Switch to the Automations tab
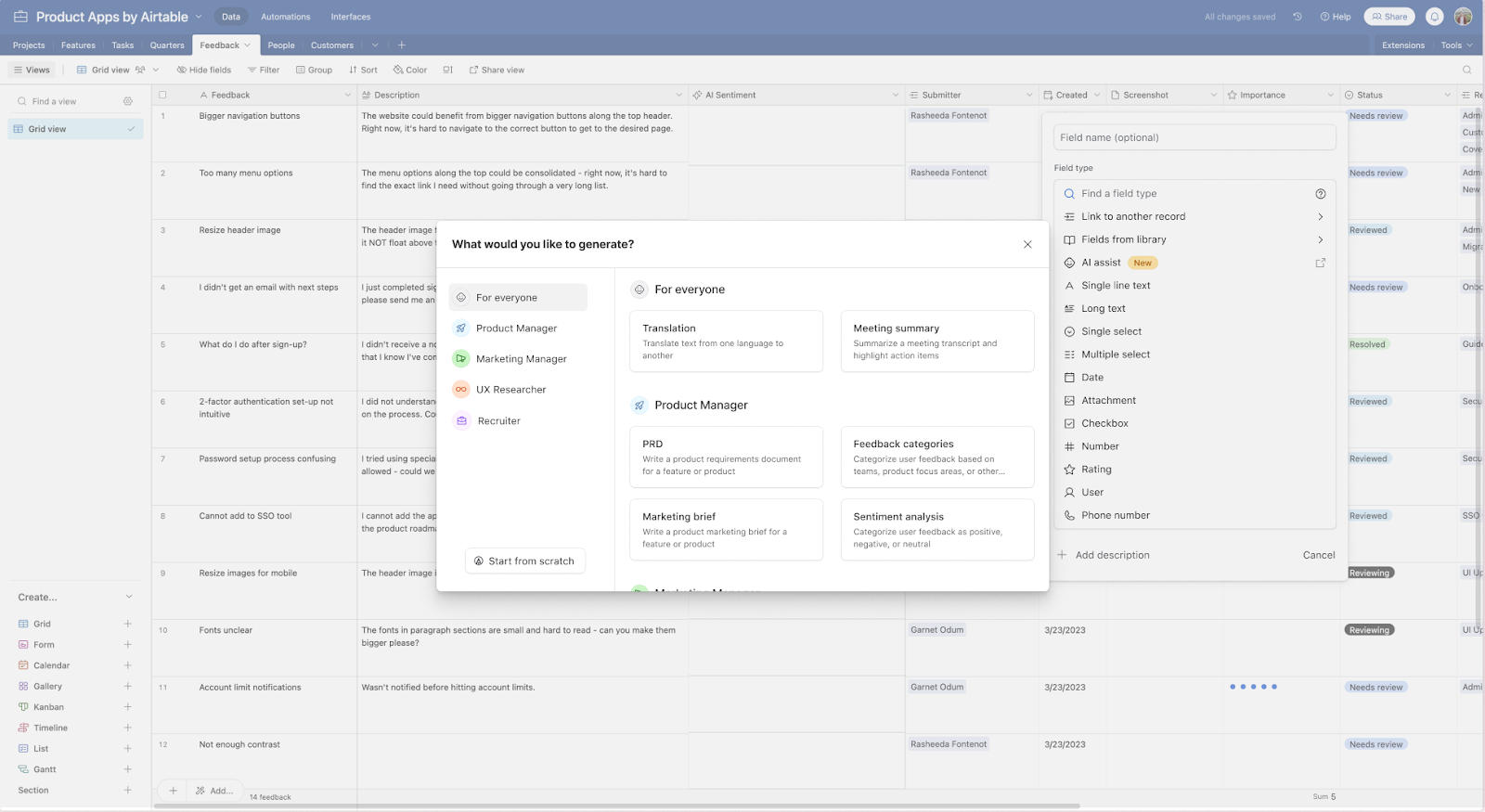This screenshot has height=812, width=1485. coord(286,17)
